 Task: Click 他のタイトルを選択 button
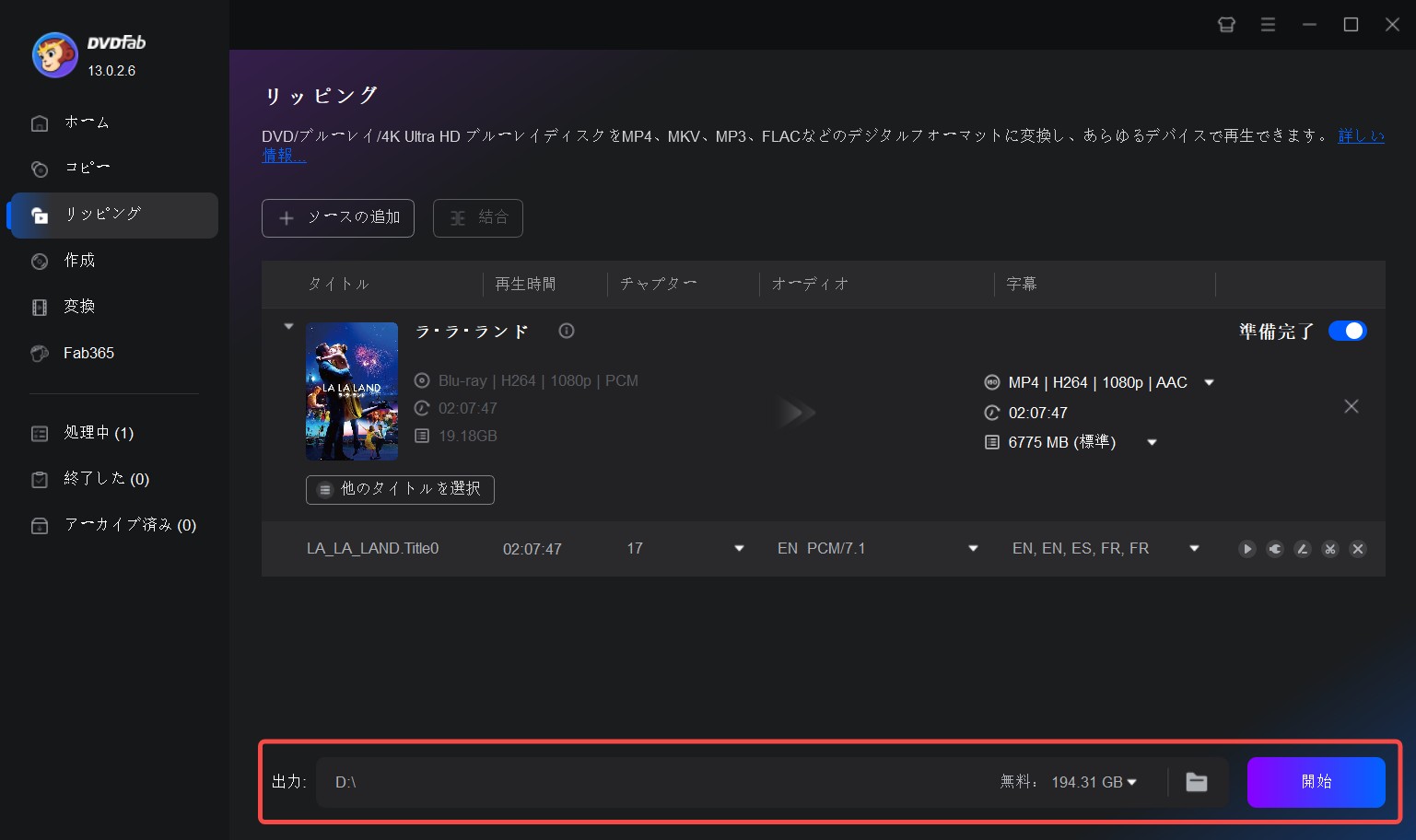400,489
